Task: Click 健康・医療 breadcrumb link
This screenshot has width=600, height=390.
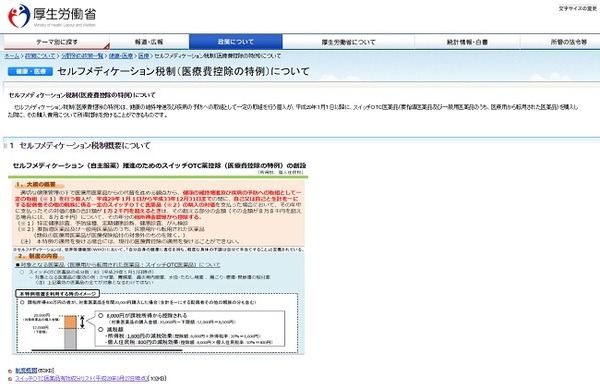Action: click(x=121, y=56)
